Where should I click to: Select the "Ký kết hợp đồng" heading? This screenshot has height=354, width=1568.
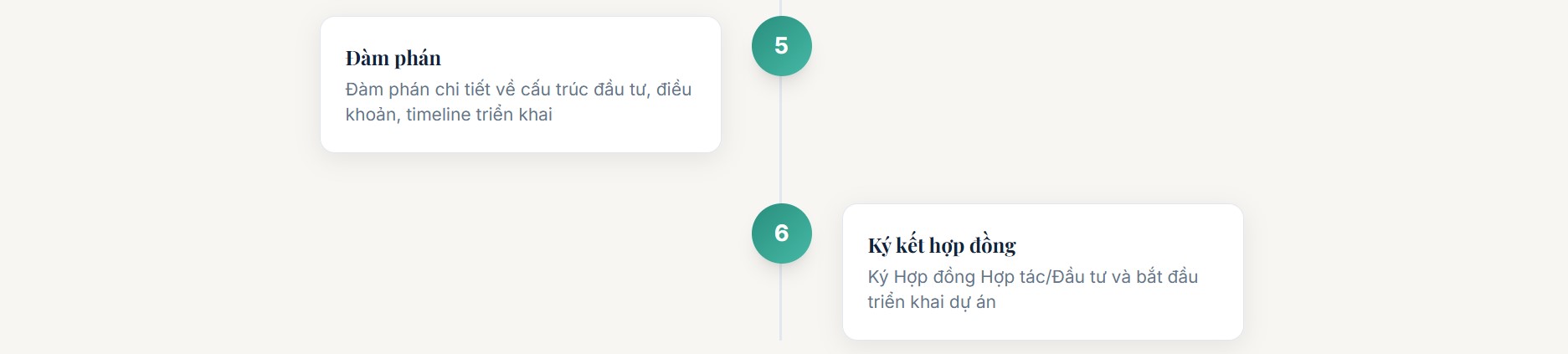pos(941,245)
